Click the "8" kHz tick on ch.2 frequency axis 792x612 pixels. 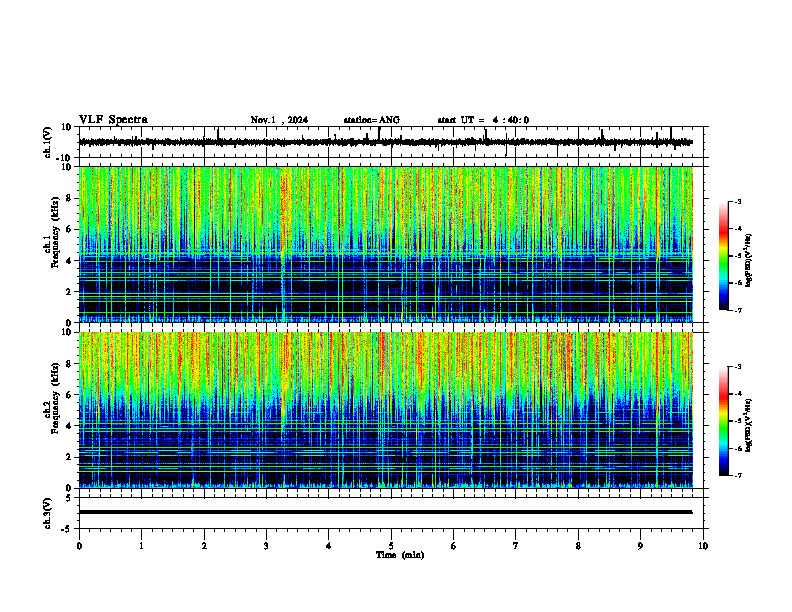(69, 364)
